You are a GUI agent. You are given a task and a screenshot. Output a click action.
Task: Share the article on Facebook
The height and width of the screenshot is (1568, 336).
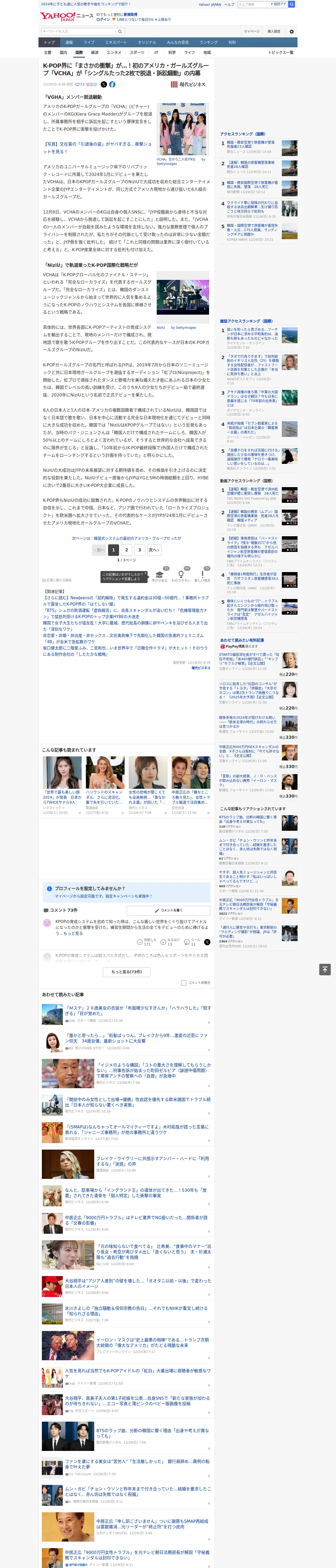click(112, 85)
